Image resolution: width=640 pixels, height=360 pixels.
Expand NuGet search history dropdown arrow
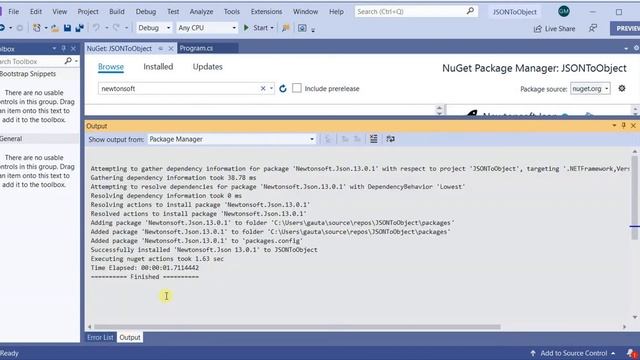tap(271, 88)
